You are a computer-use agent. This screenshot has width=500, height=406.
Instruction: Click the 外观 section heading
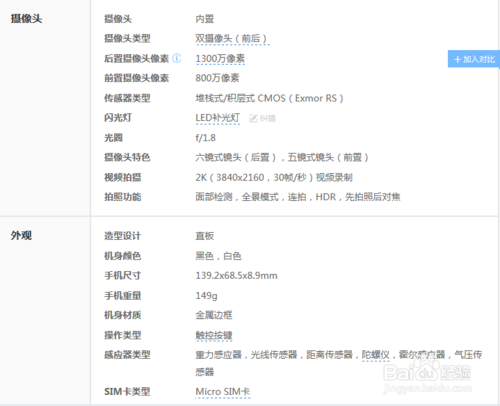(x=21, y=236)
